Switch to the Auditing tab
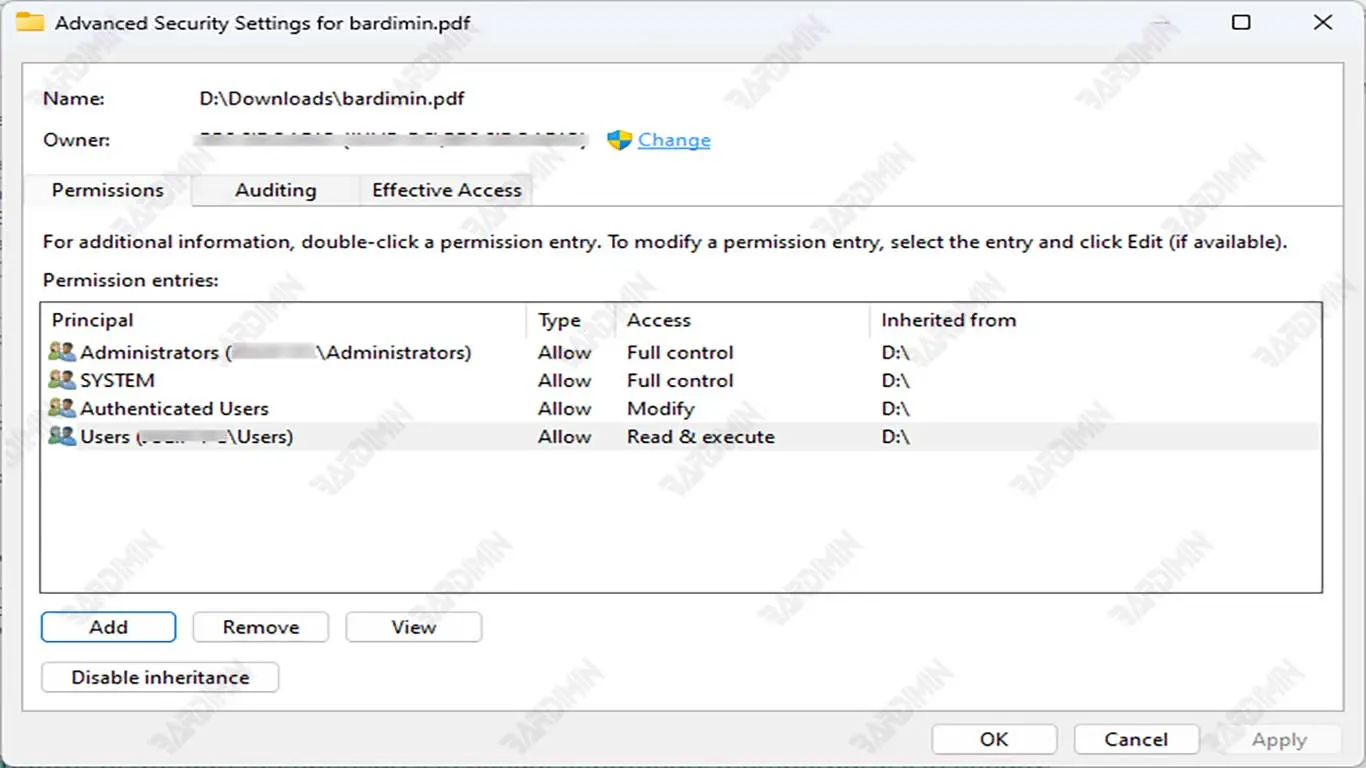Screen dimensions: 1366x768 click(275, 190)
